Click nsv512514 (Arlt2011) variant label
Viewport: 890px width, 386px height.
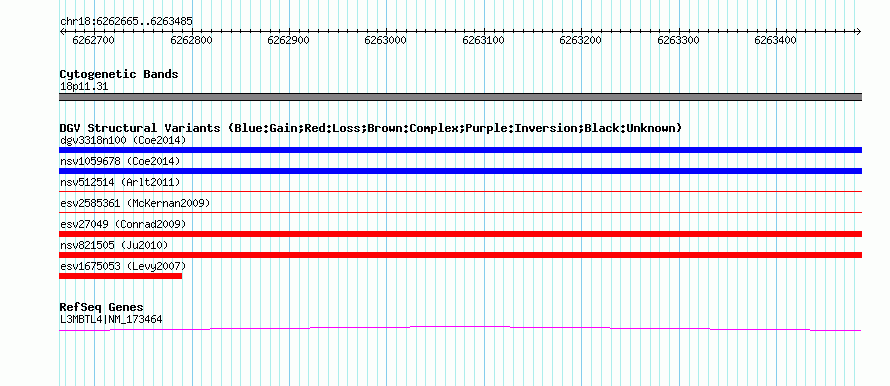click(120, 182)
